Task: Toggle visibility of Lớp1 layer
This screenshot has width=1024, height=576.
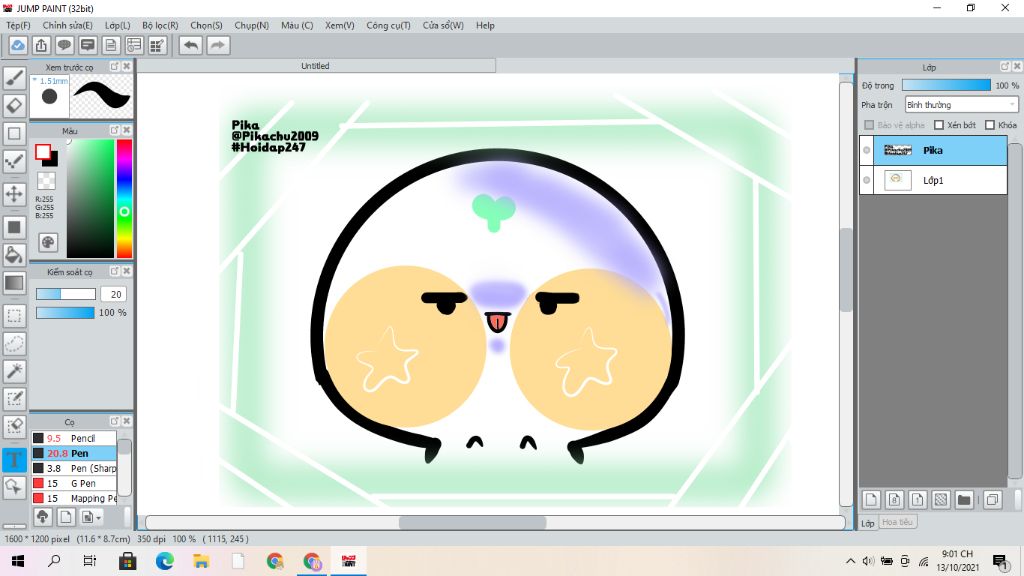Action: [867, 180]
